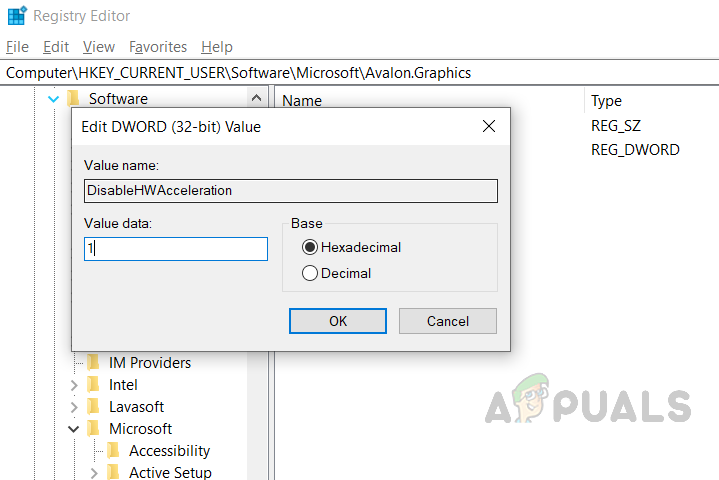
Task: Click the Lavasoft folder icon
Action: 94,406
